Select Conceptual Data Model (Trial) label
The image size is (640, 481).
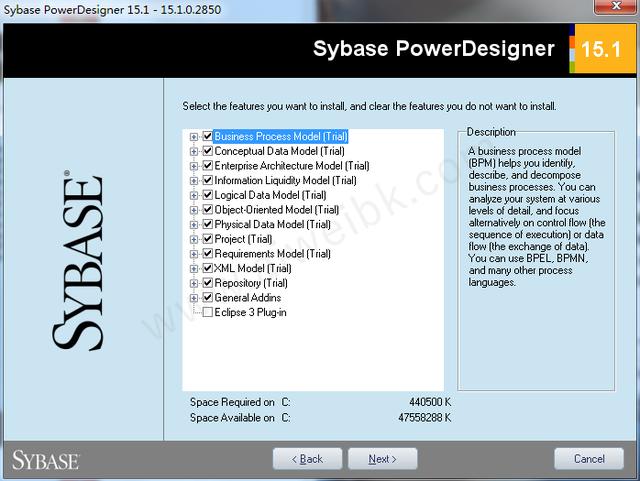(280, 151)
